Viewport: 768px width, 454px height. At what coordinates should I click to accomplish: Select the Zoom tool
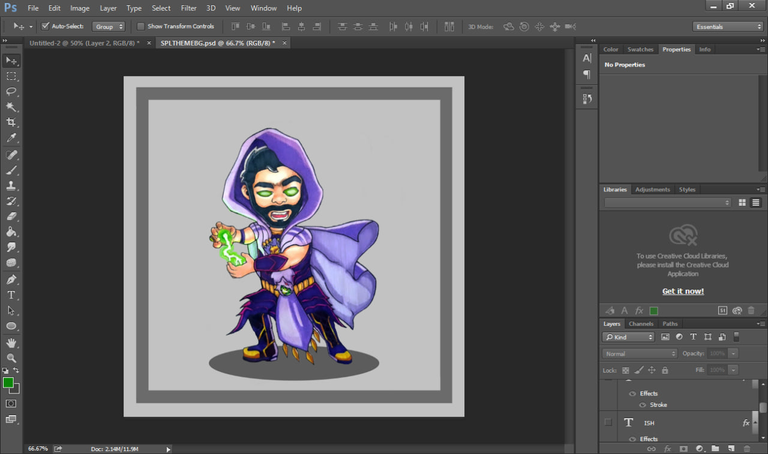click(11, 358)
